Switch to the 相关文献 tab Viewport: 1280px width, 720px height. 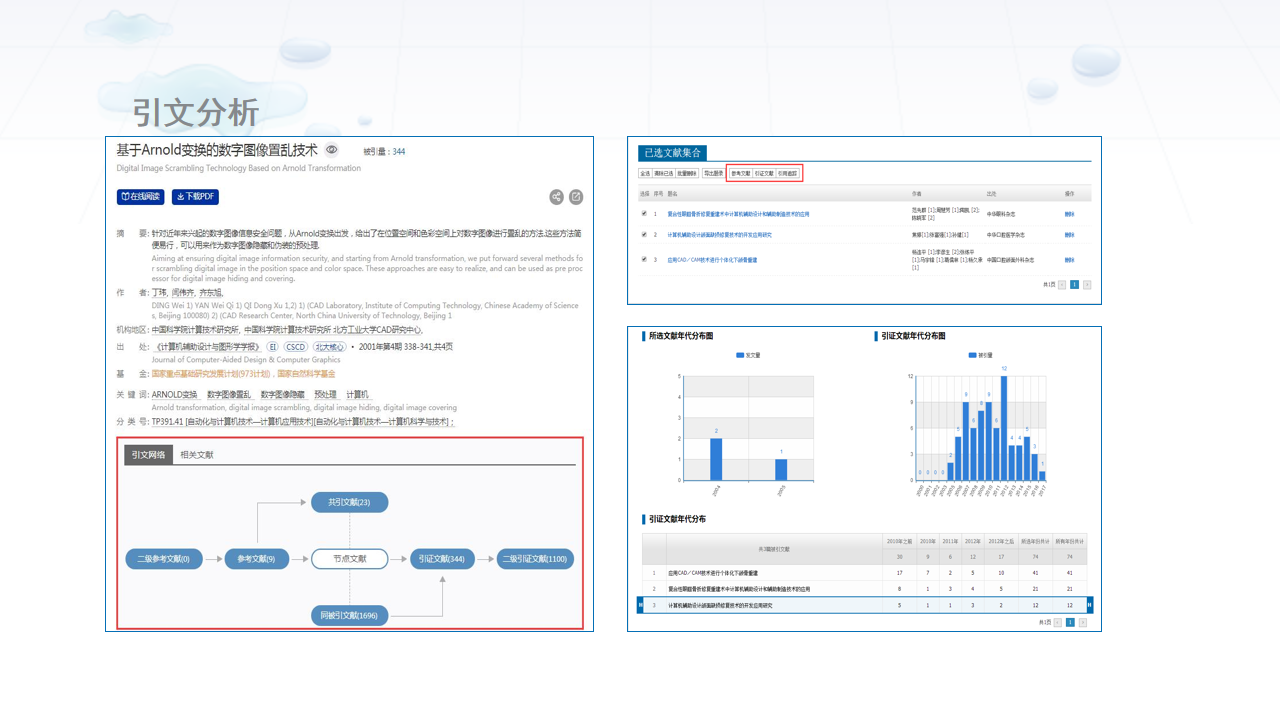pyautogui.click(x=195, y=455)
